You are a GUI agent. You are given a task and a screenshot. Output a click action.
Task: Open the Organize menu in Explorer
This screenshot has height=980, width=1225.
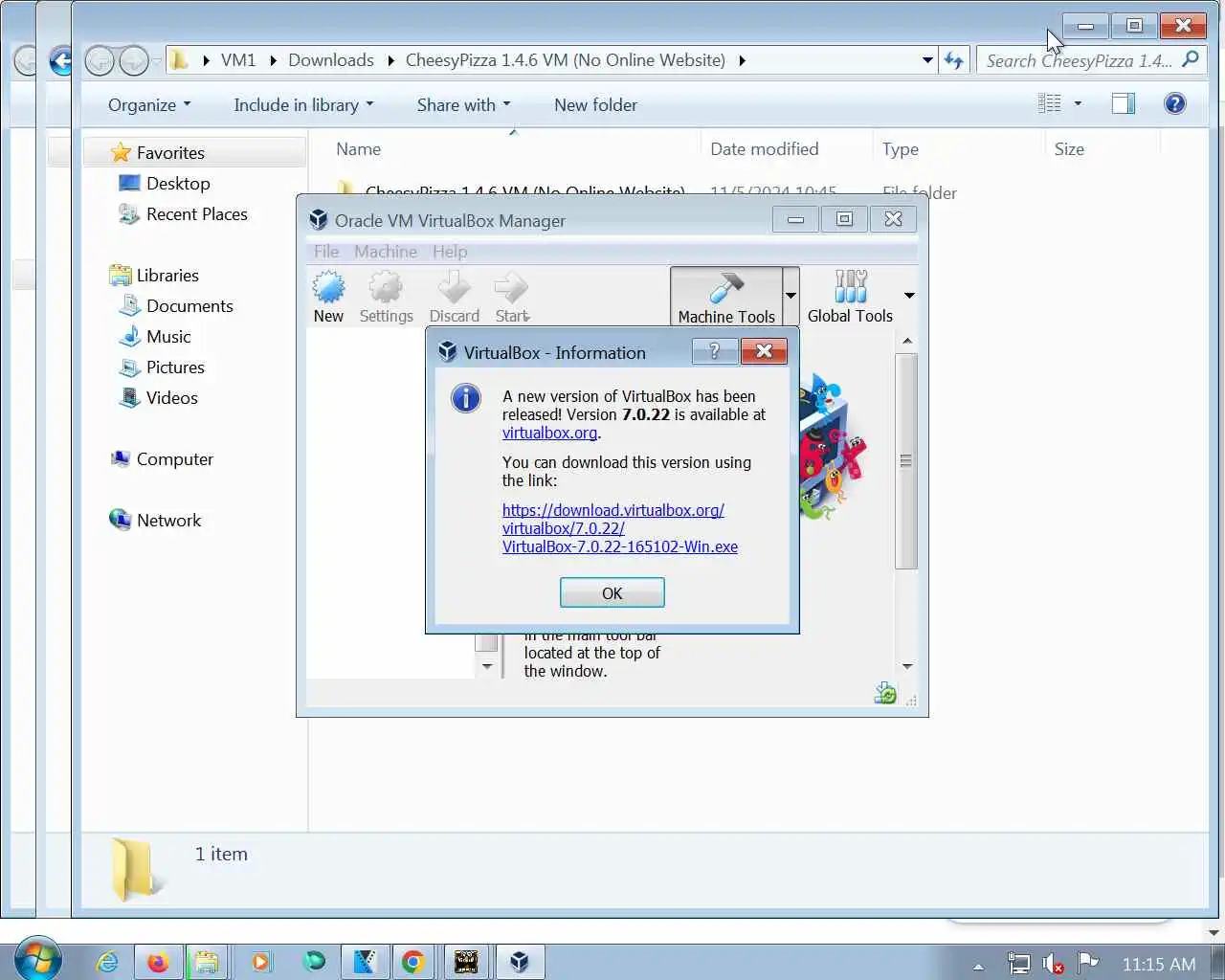coord(149,105)
